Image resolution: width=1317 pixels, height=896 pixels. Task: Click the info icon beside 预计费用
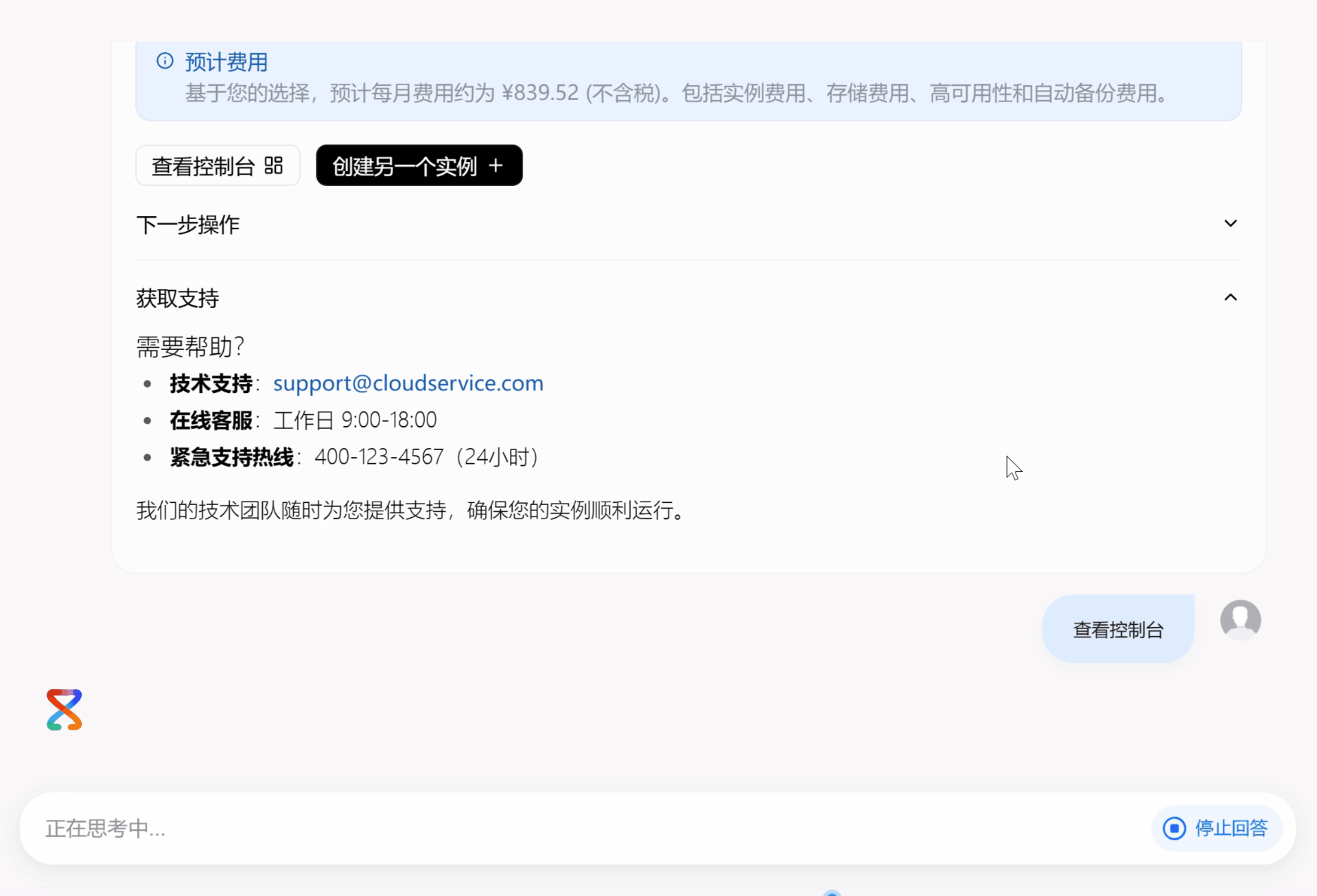(164, 60)
